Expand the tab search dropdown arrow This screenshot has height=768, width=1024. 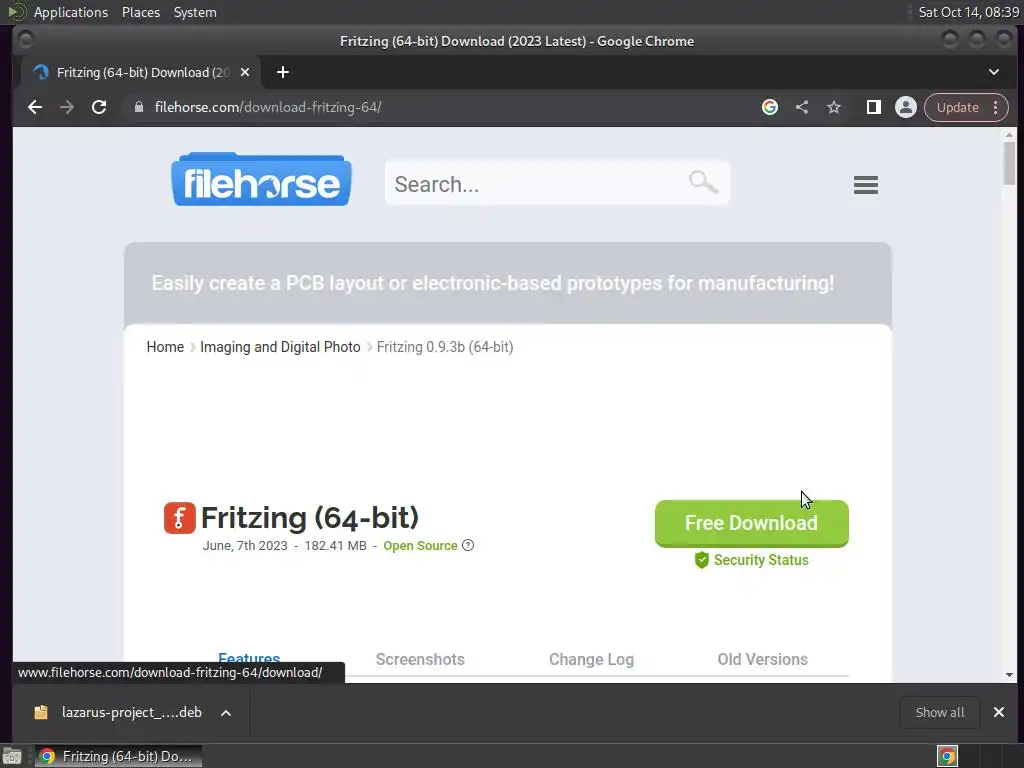994,72
